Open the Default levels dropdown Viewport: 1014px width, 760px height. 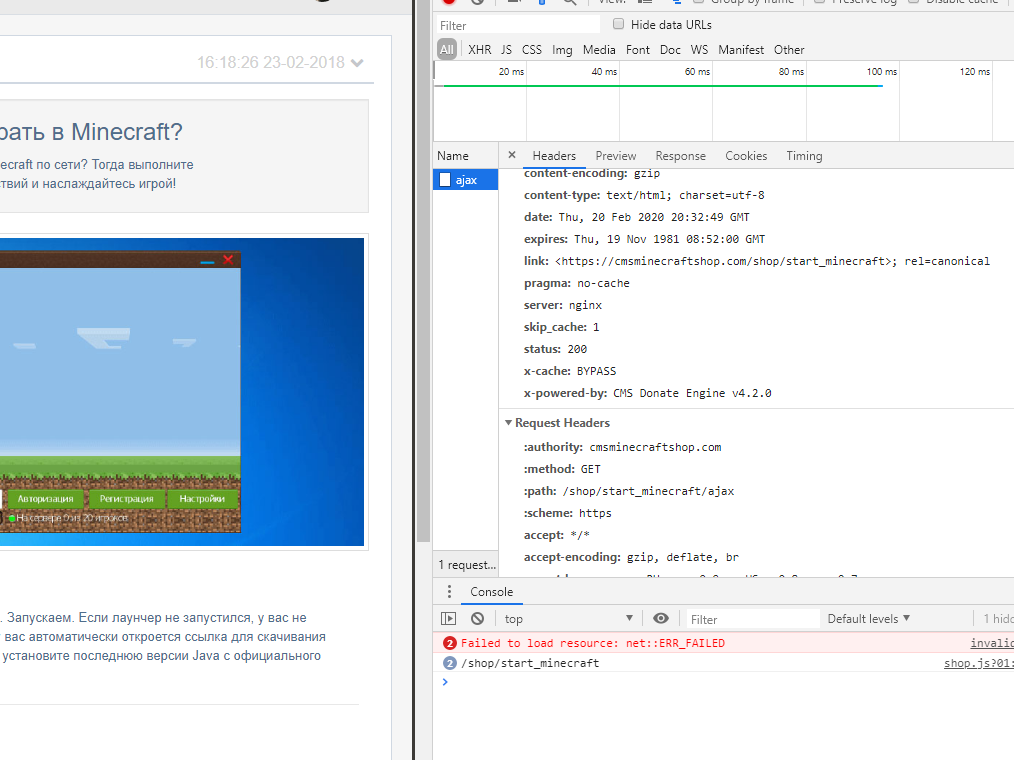tap(868, 619)
